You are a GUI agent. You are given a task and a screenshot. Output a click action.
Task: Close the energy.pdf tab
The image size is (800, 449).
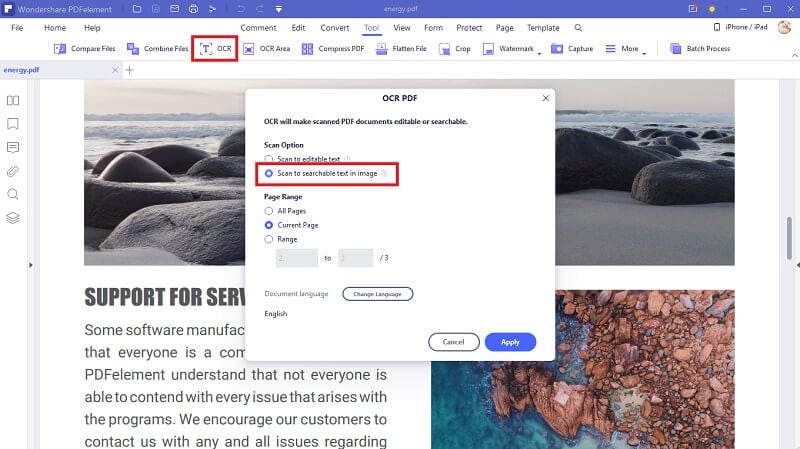coord(115,70)
